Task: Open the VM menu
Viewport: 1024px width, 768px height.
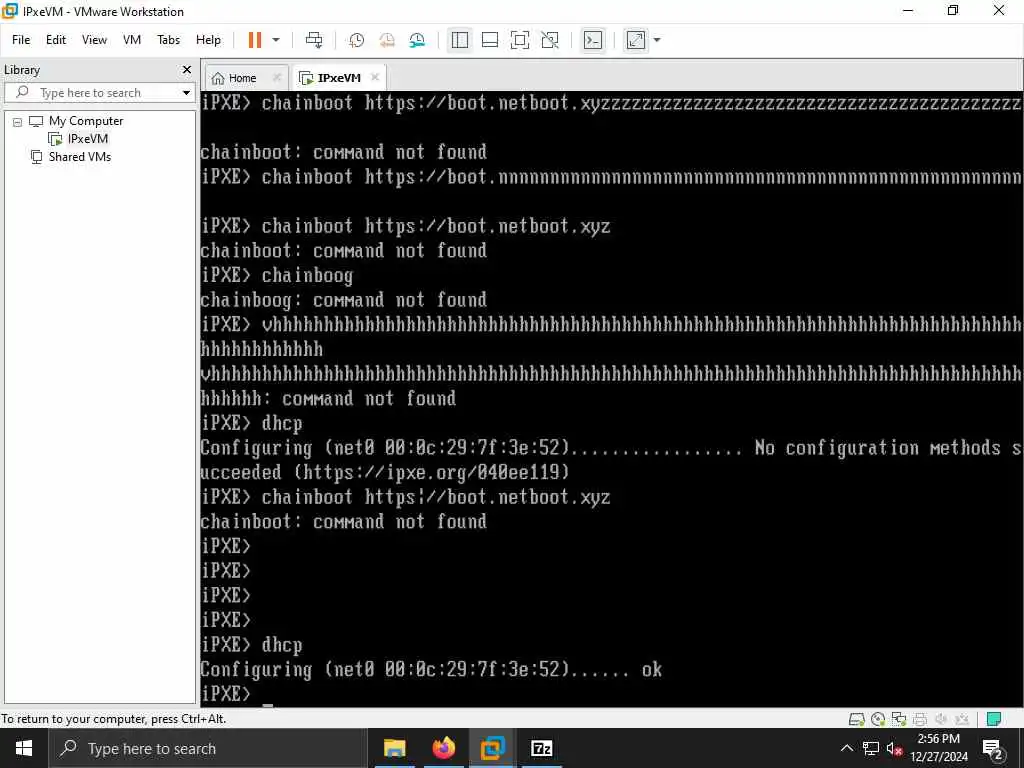Action: 132,40
